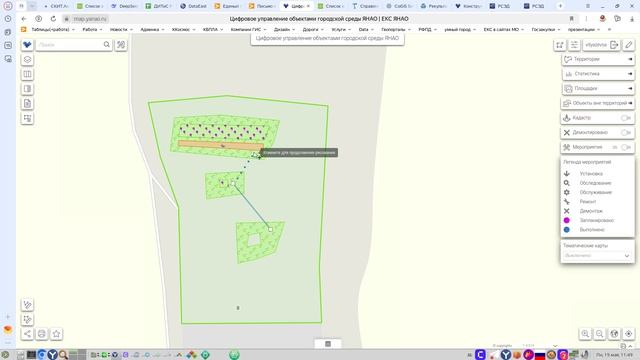Open the layers panel icon
The width and height of the screenshot is (640, 360).
coord(27,60)
